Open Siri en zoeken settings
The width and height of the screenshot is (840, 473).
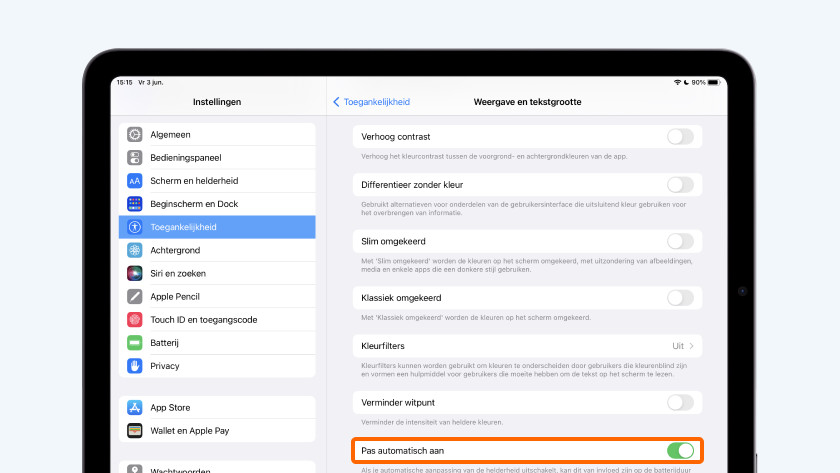coord(217,273)
